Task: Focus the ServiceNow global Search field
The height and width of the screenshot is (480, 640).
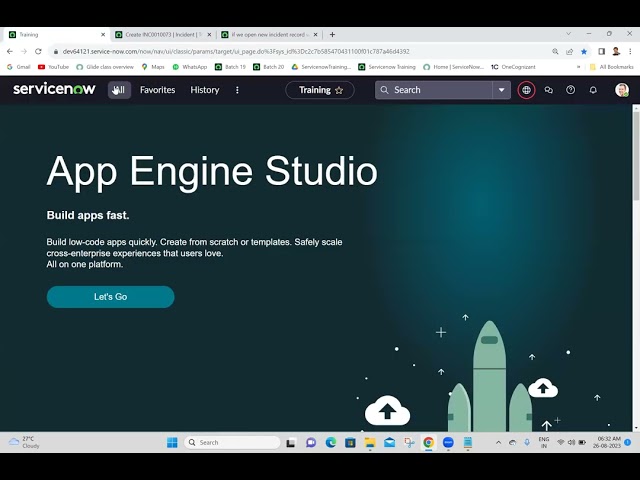Action: tap(433, 90)
